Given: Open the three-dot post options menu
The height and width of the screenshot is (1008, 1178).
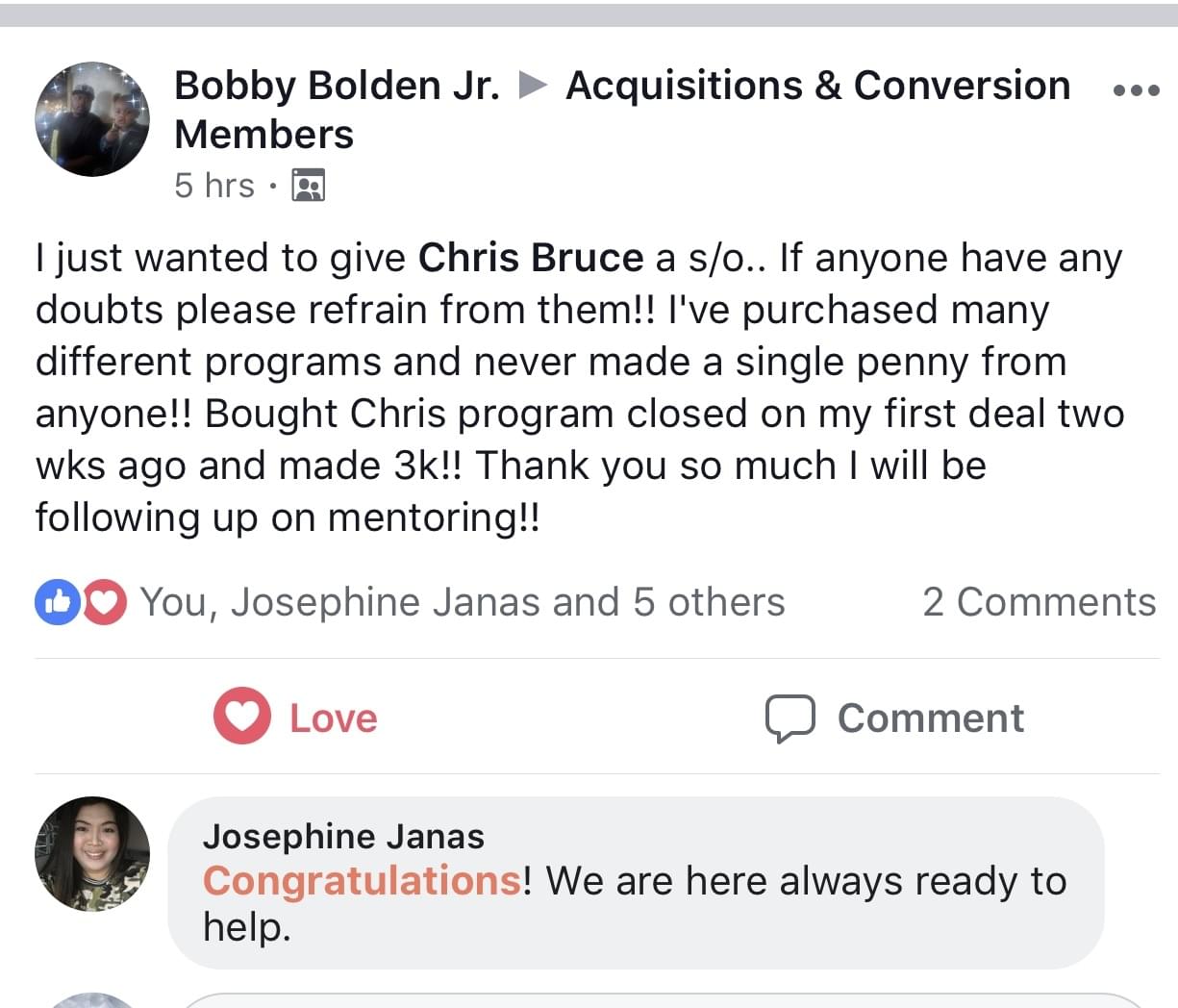Looking at the screenshot, I should (1136, 90).
